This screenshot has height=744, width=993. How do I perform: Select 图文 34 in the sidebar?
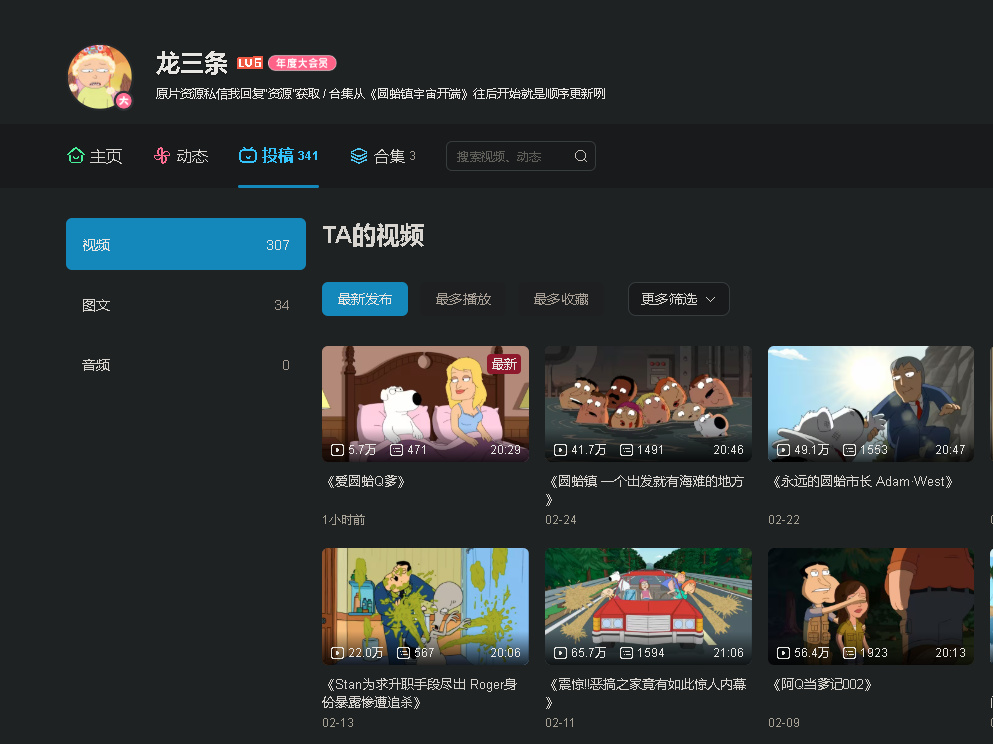click(x=186, y=305)
